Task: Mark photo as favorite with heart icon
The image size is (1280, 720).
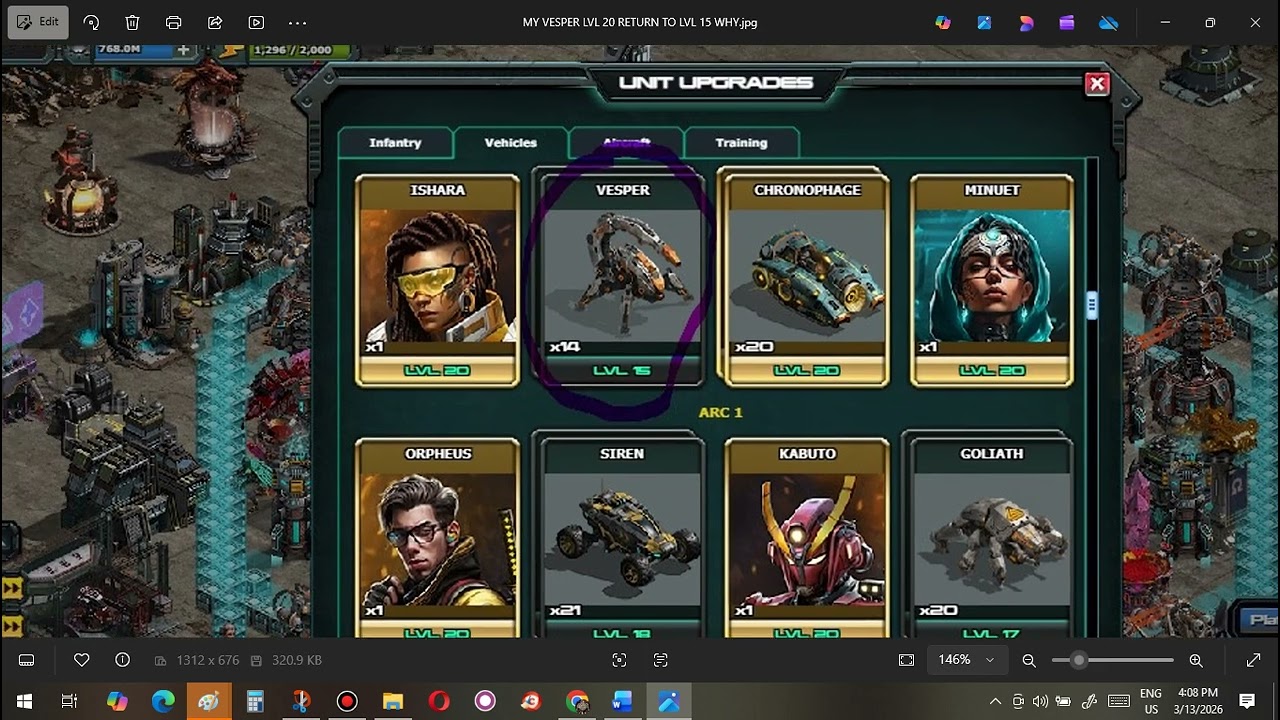Action: click(x=82, y=660)
